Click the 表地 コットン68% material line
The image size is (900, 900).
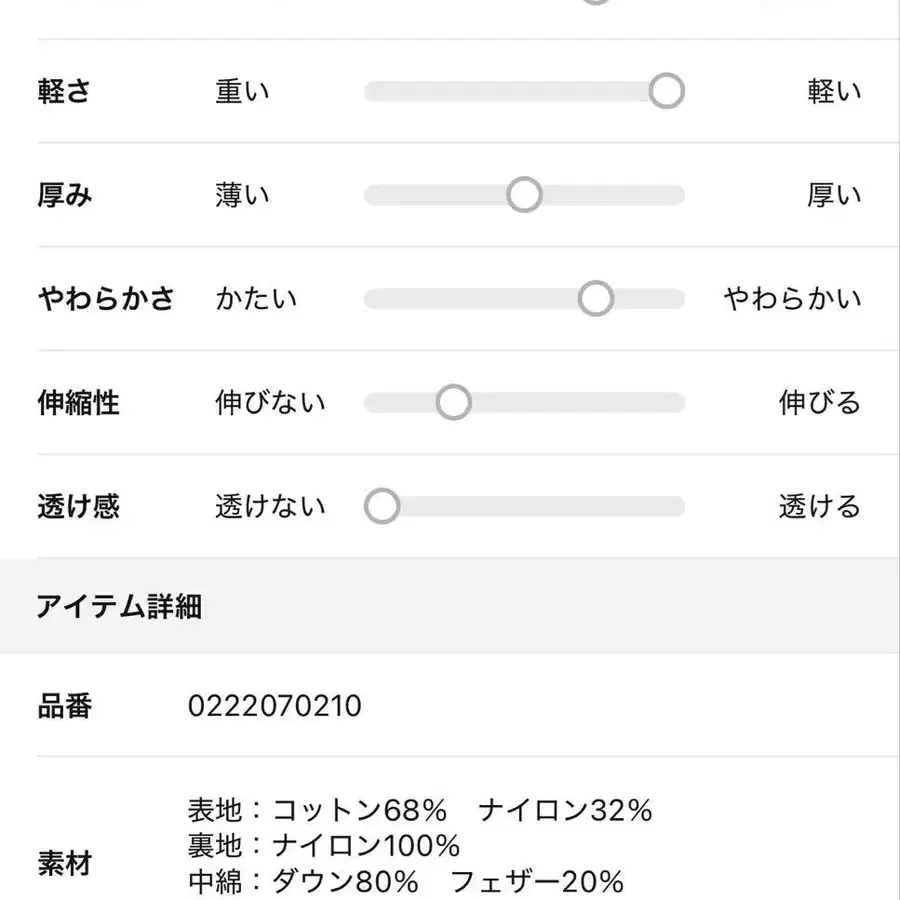[x=420, y=810]
